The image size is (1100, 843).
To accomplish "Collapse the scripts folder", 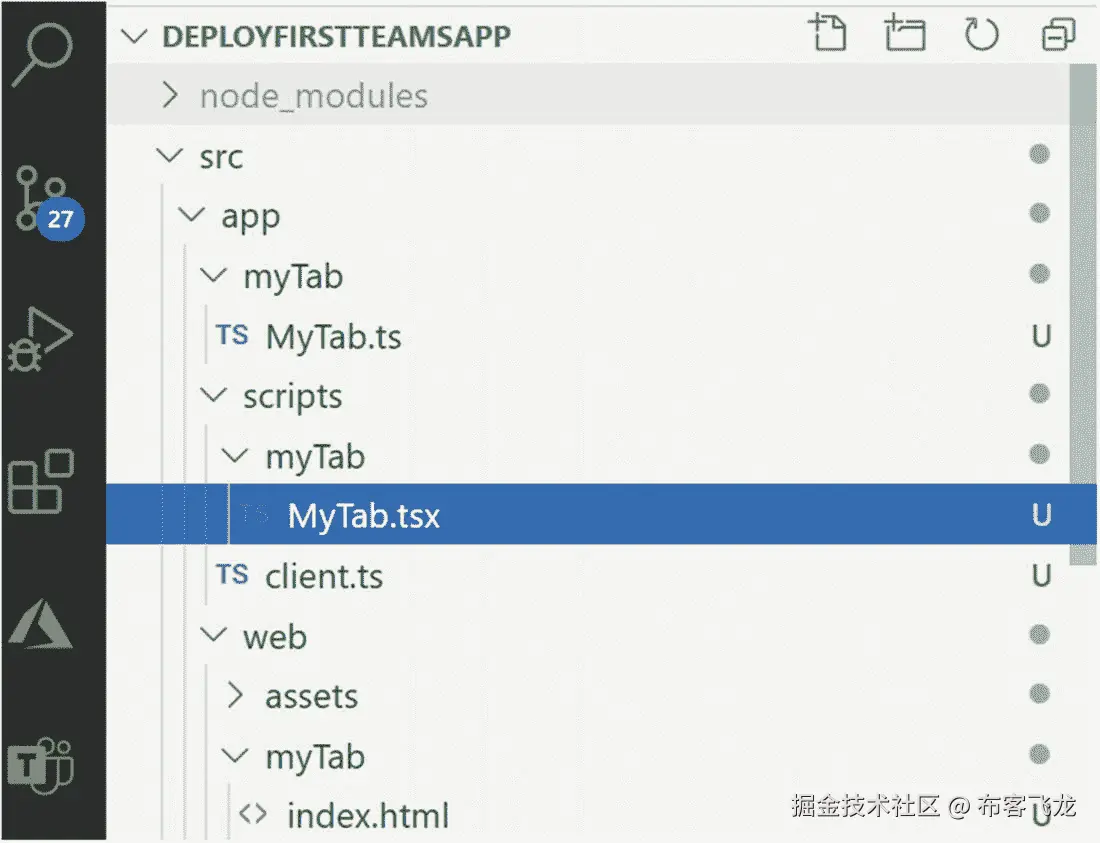I will tap(292, 397).
